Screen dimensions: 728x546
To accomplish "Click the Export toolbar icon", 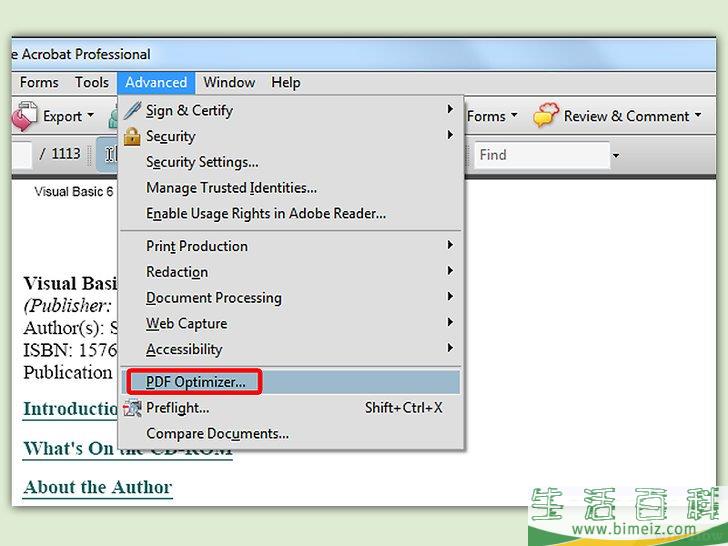I will click(24, 116).
